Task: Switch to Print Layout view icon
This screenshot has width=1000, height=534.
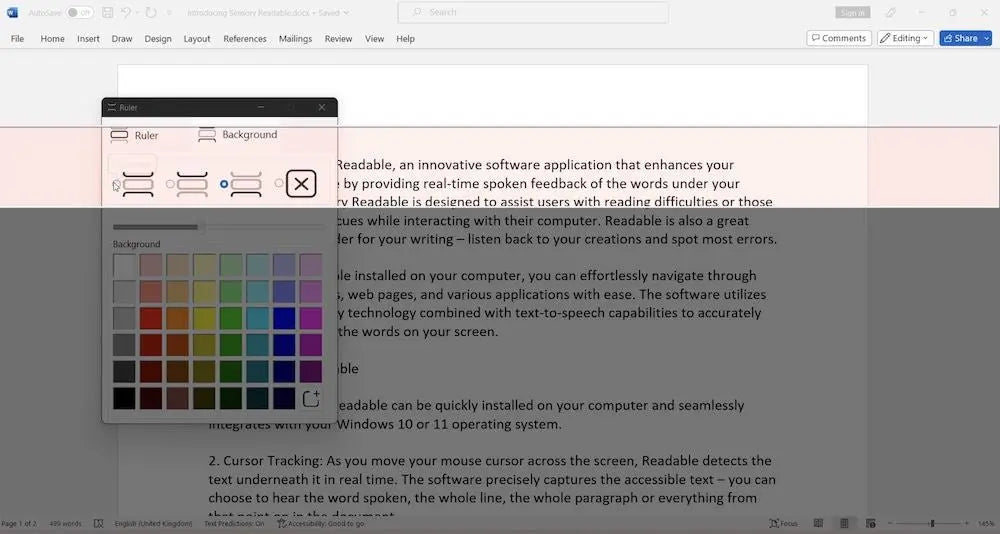Action: (844, 523)
